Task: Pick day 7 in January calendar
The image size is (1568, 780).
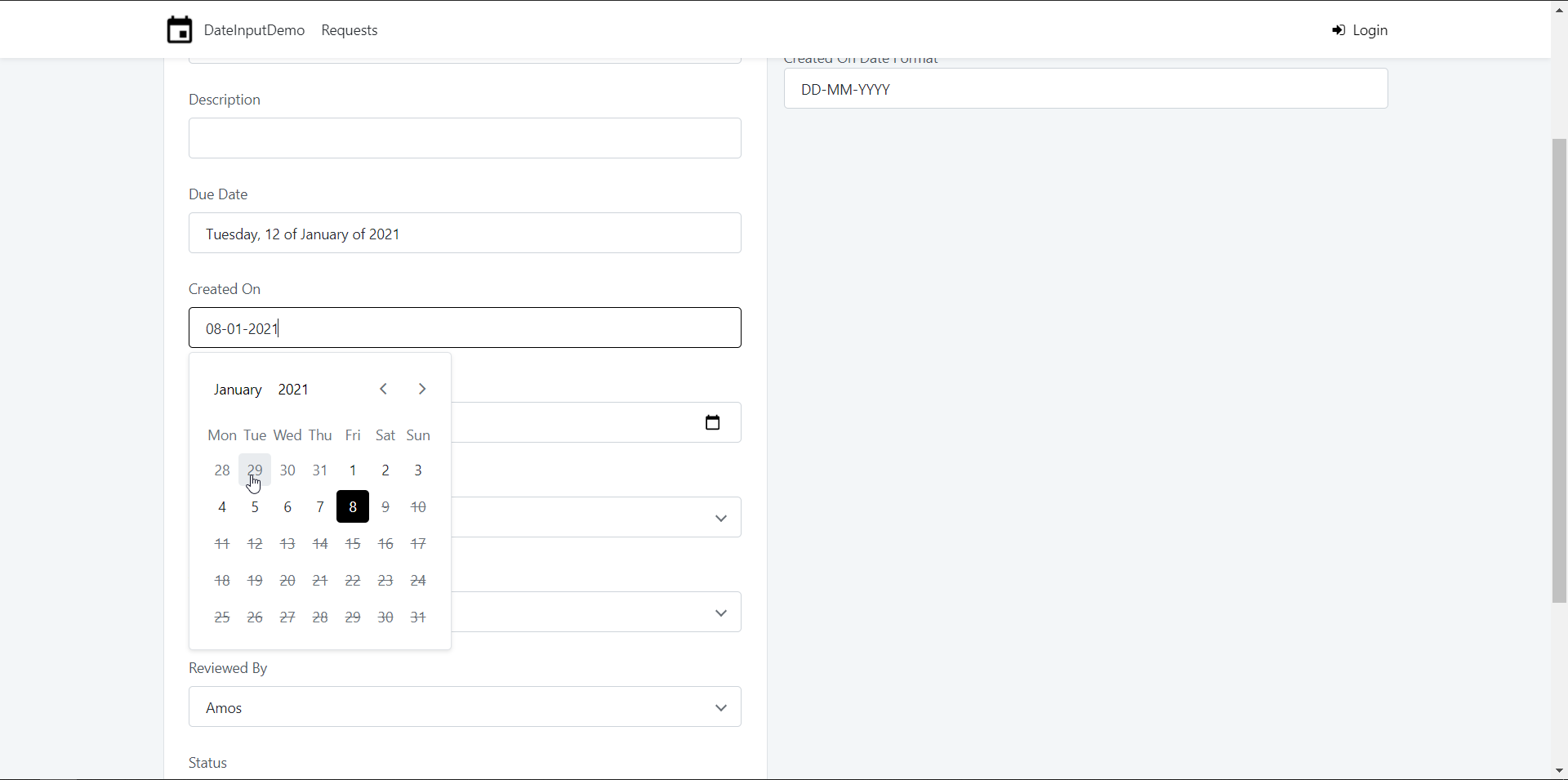Action: coord(320,507)
